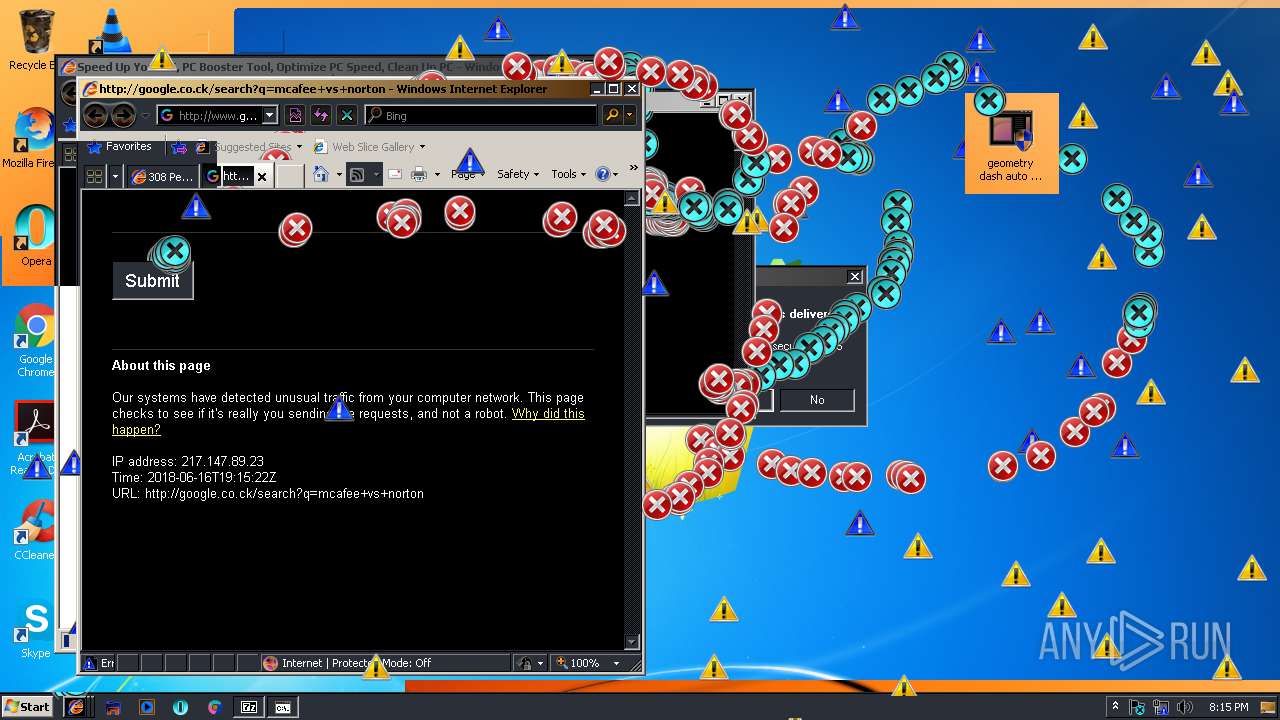The width and height of the screenshot is (1280, 720).
Task: Refresh the page using Refresh icon
Action: click(321, 116)
